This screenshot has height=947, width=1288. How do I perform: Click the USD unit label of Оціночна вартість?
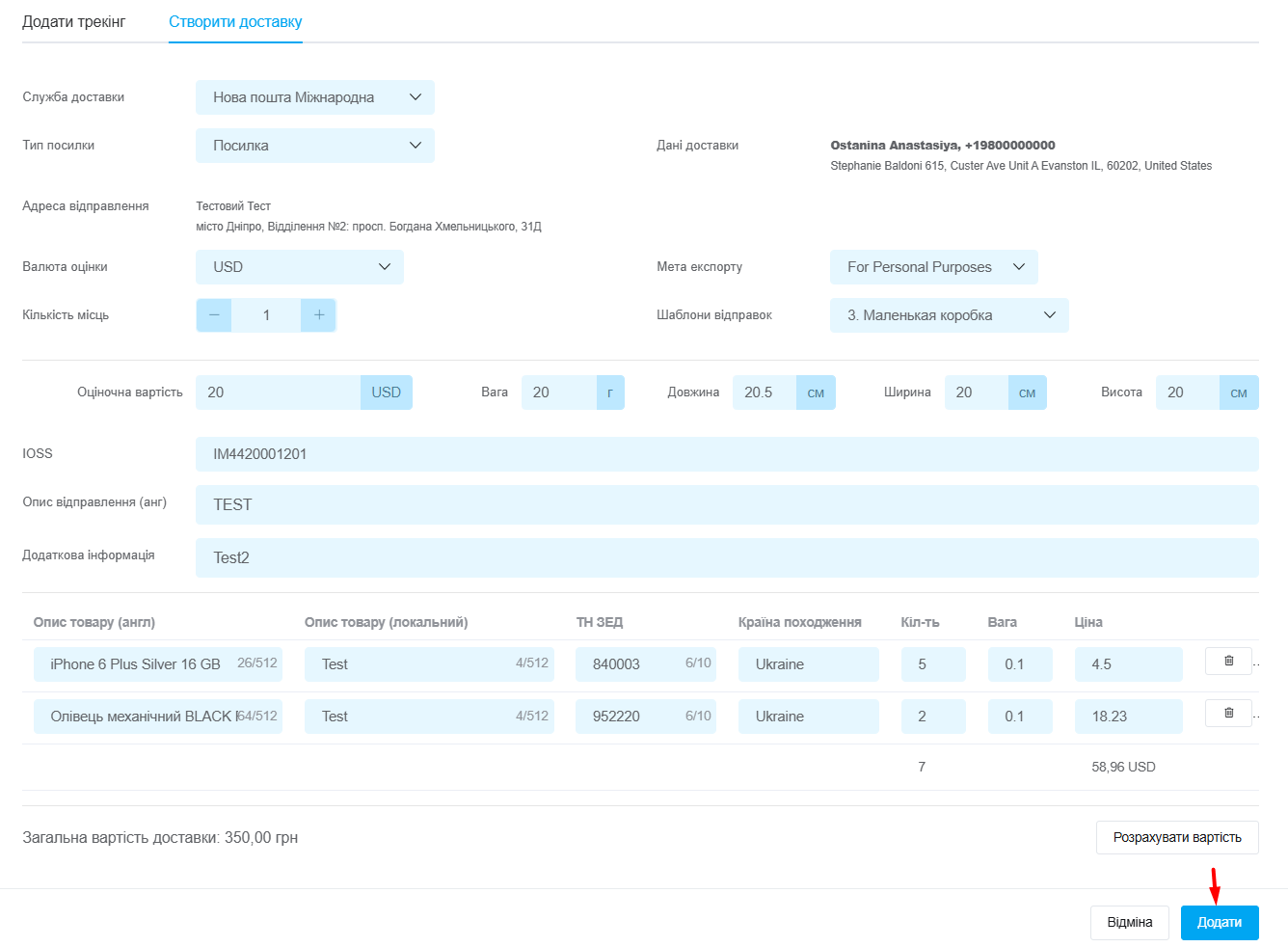(387, 392)
